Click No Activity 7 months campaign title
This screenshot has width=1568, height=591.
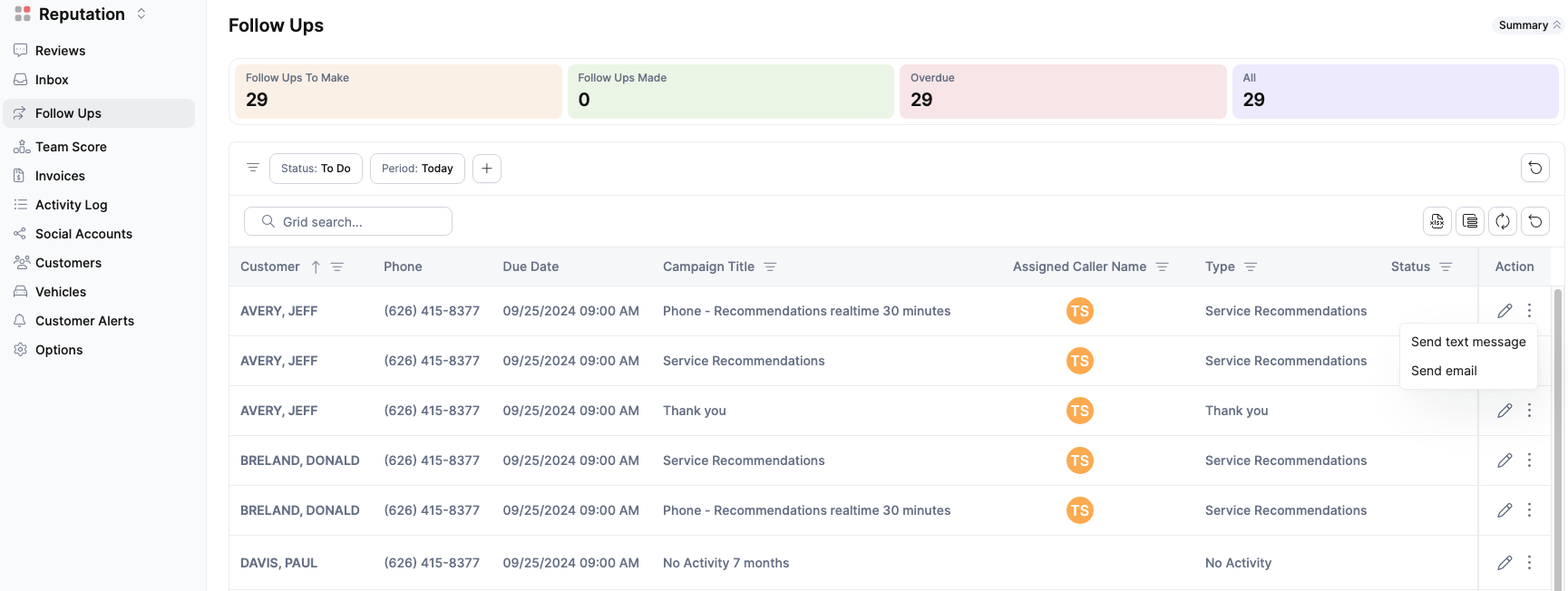(x=726, y=563)
